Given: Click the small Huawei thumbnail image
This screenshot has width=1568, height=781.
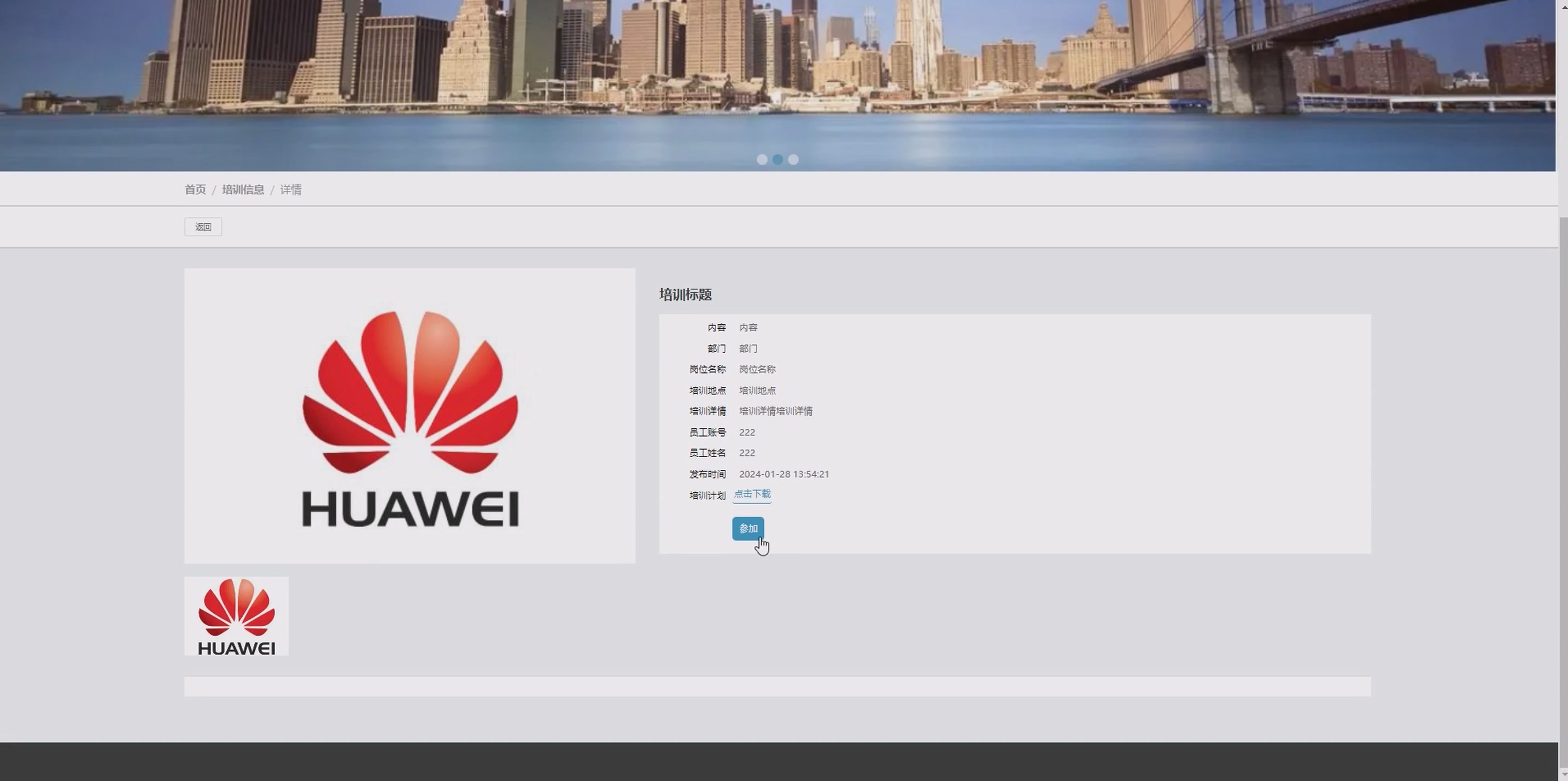Looking at the screenshot, I should (236, 616).
